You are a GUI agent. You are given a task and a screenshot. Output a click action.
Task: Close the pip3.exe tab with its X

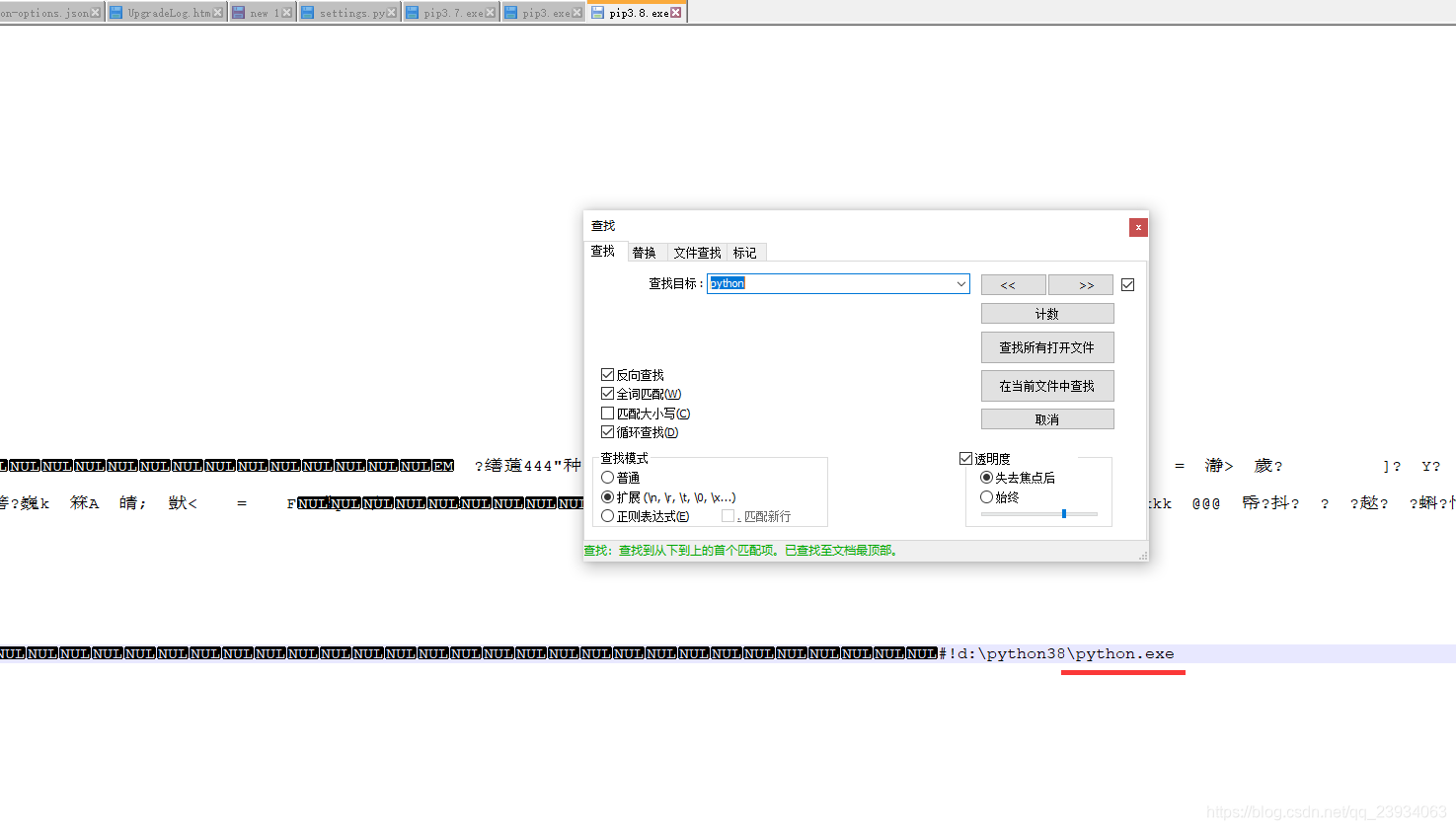coord(577,13)
